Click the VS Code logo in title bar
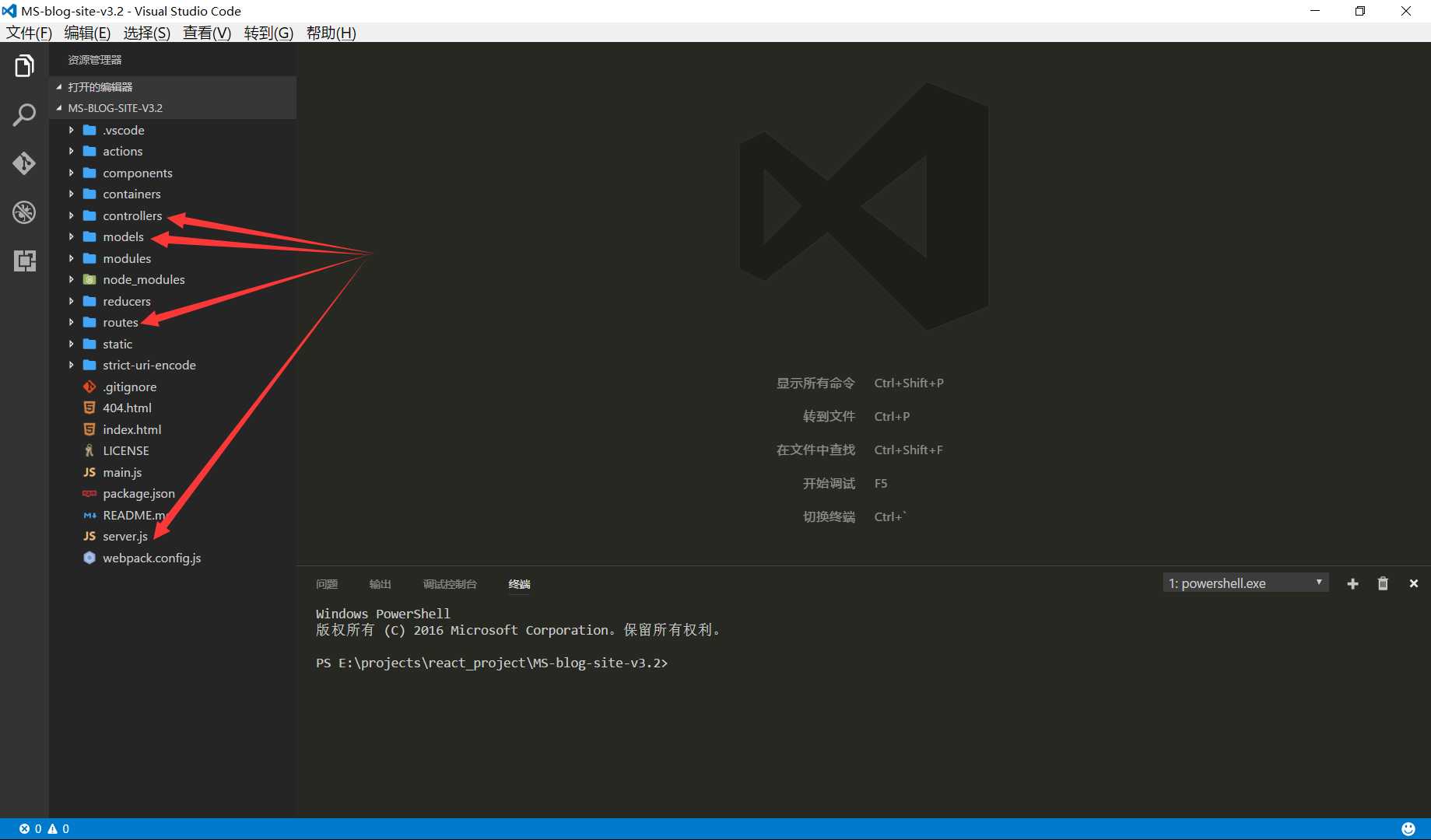 click(x=9, y=11)
